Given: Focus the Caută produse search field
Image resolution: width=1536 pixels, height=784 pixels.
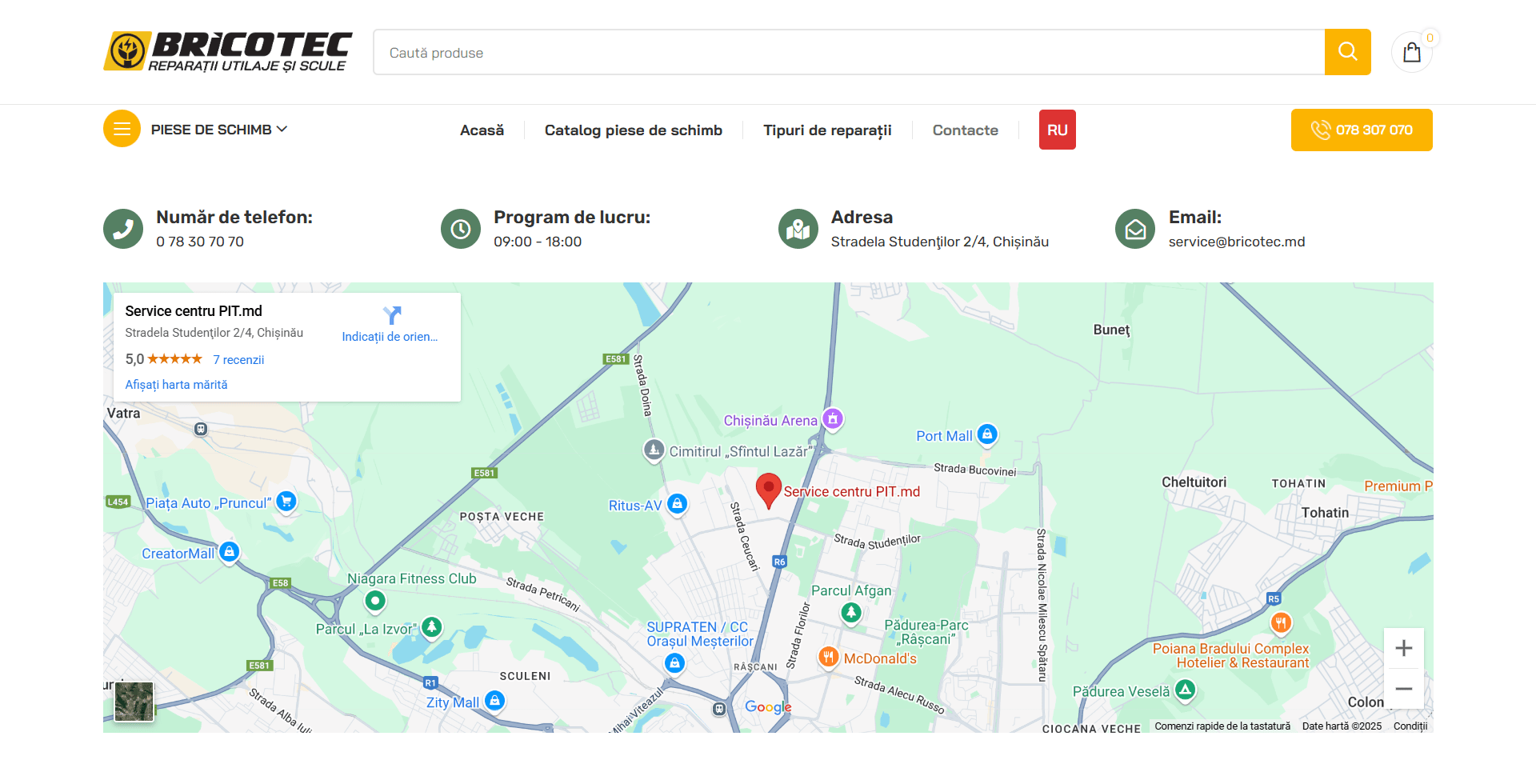Looking at the screenshot, I should (x=849, y=52).
